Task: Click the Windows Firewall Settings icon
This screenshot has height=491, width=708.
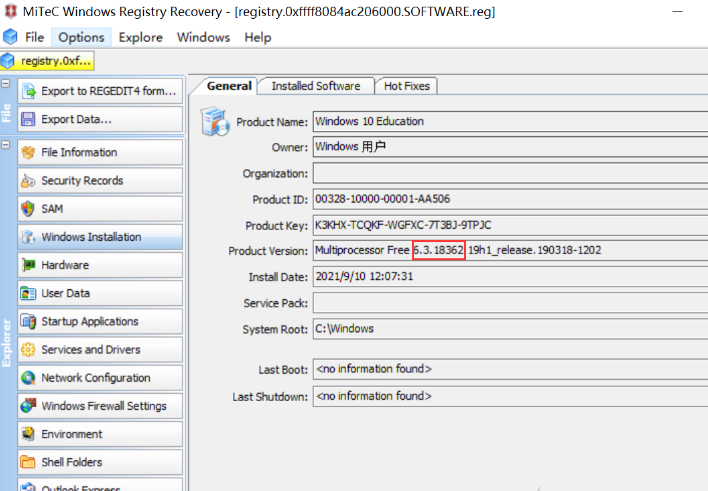Action: [x=28, y=406]
